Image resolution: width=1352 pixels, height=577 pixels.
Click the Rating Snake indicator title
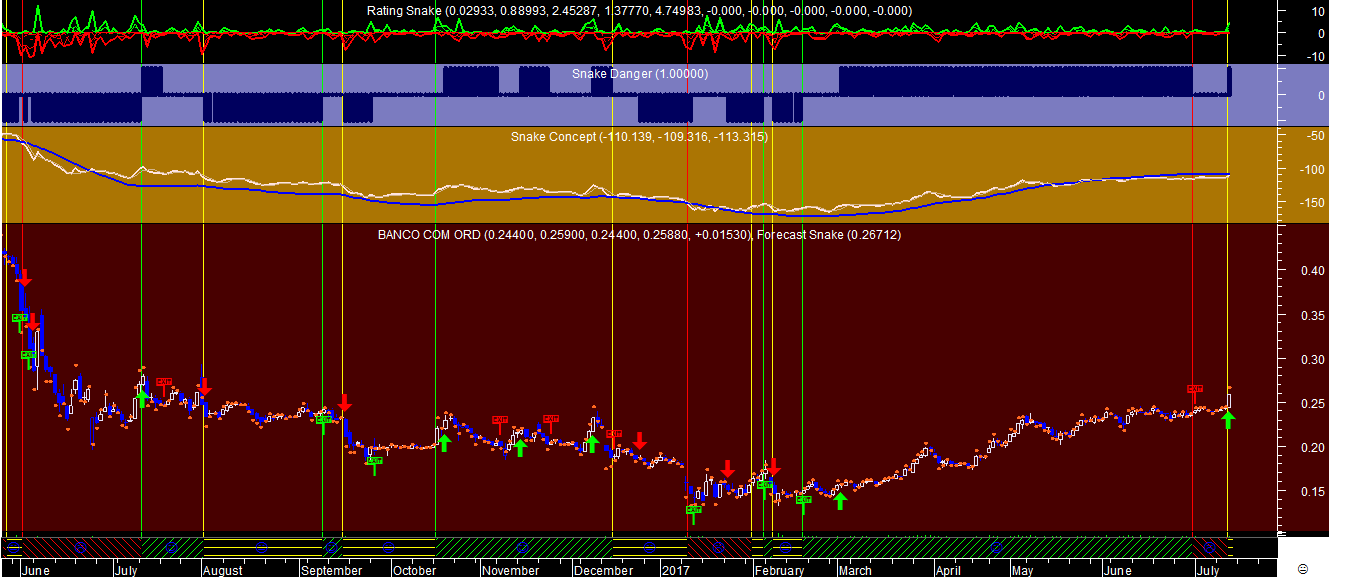pyautogui.click(x=640, y=10)
